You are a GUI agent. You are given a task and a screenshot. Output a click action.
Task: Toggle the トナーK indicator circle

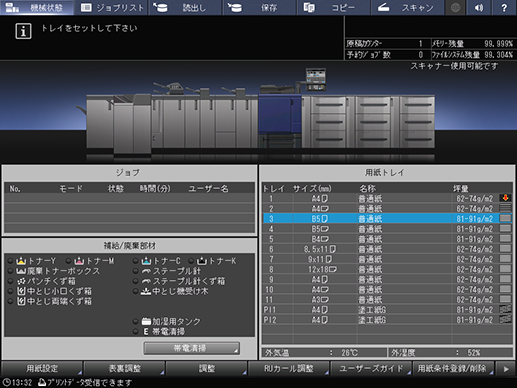[x=191, y=261]
